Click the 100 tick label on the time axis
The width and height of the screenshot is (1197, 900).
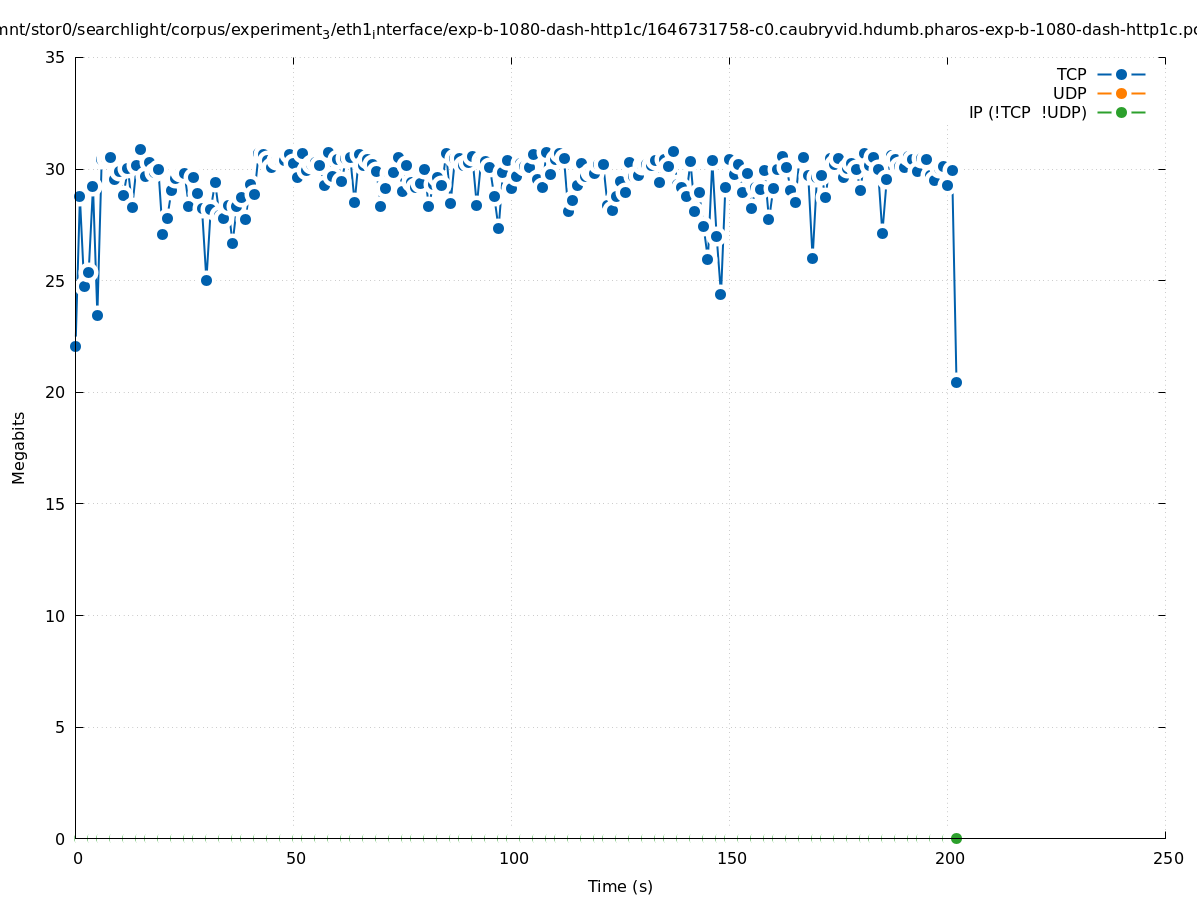pos(512,858)
